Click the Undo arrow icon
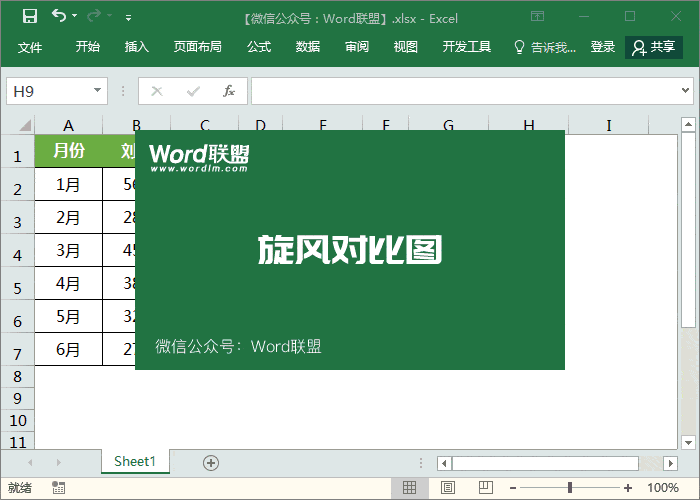700x500 pixels. (x=59, y=16)
